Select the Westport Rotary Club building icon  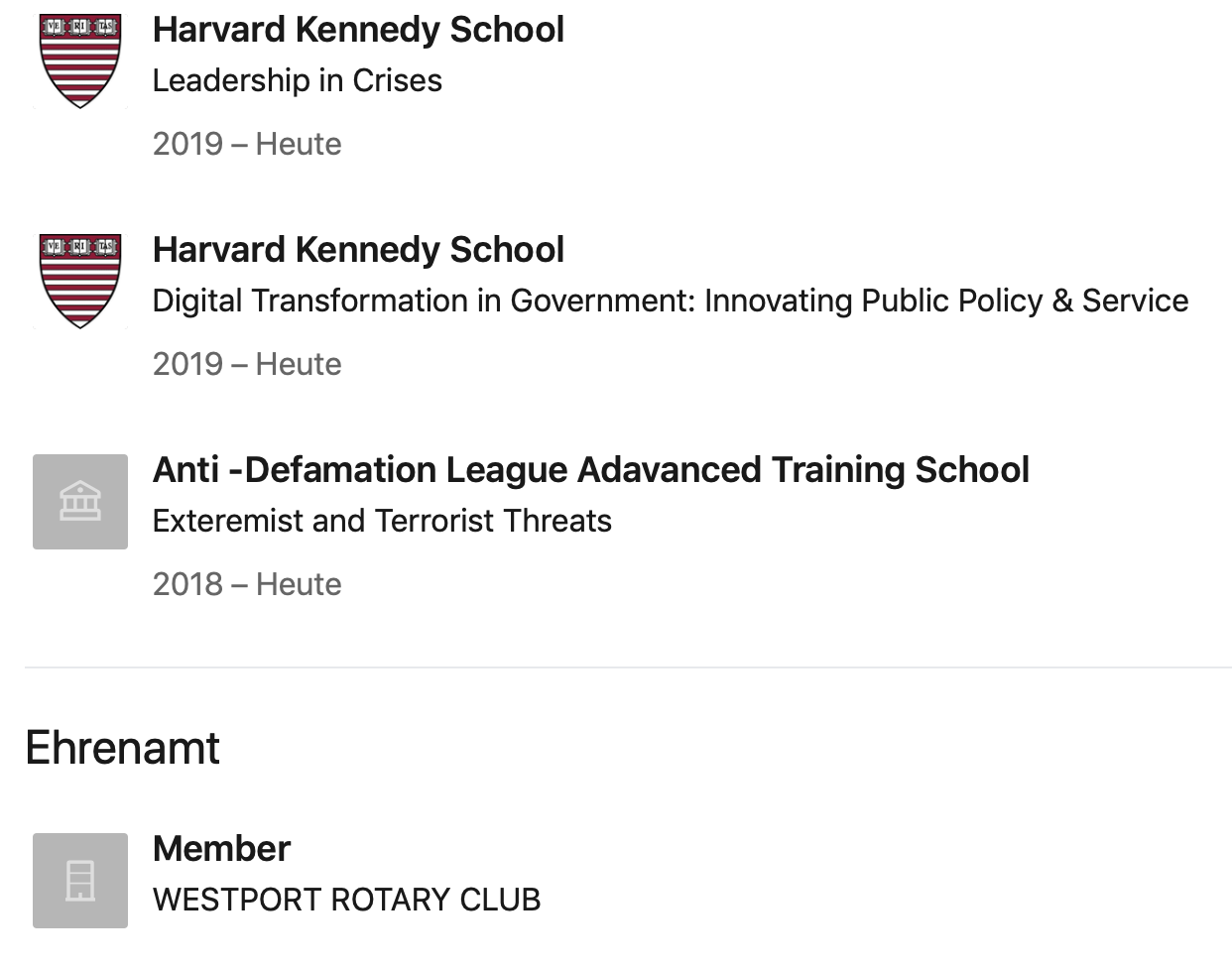pyautogui.click(x=80, y=881)
